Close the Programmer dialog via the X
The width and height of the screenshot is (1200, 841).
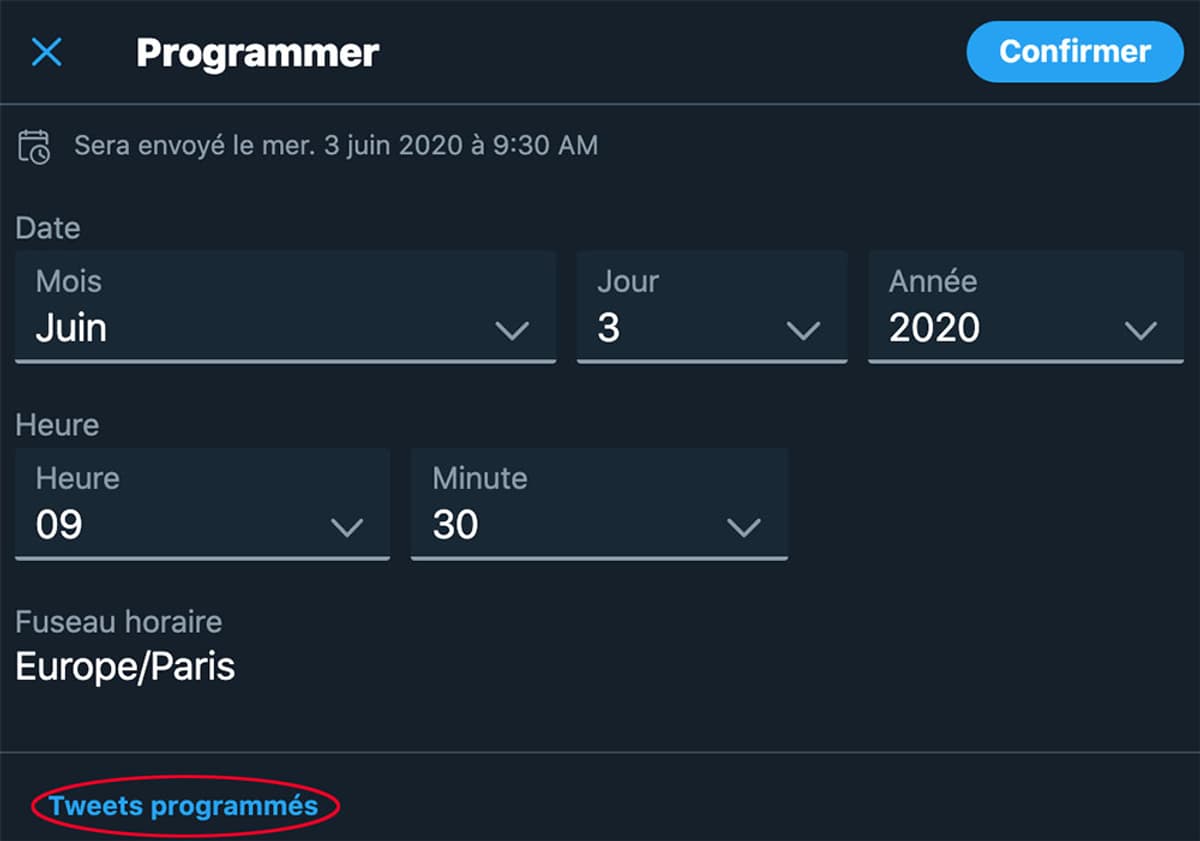[47, 52]
